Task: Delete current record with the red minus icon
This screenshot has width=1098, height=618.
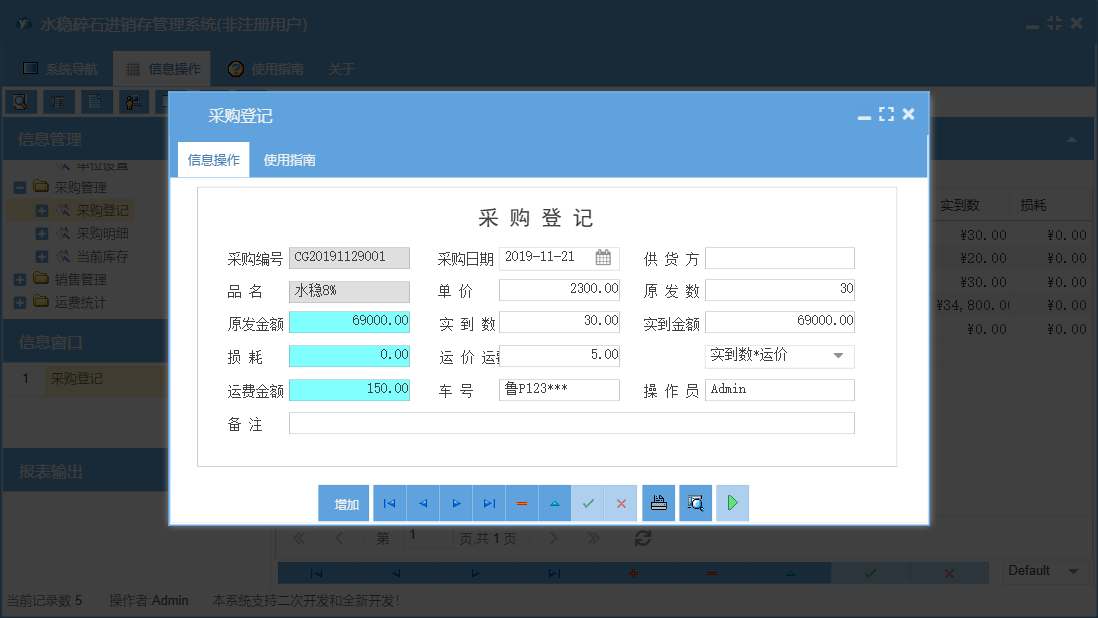Action: coord(522,503)
